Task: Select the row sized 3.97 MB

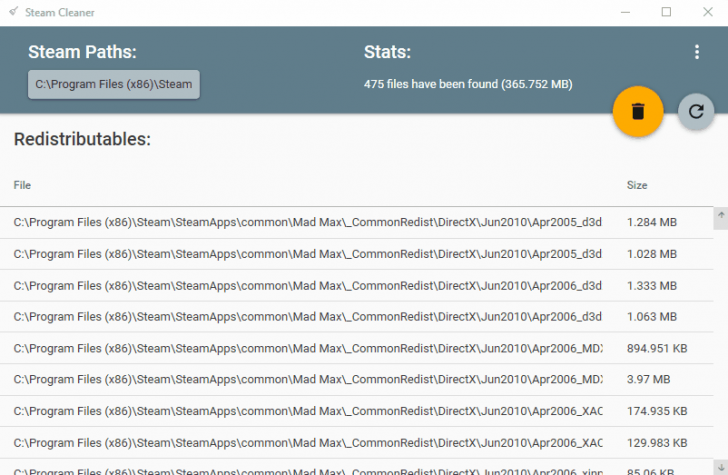Action: pyautogui.click(x=357, y=380)
